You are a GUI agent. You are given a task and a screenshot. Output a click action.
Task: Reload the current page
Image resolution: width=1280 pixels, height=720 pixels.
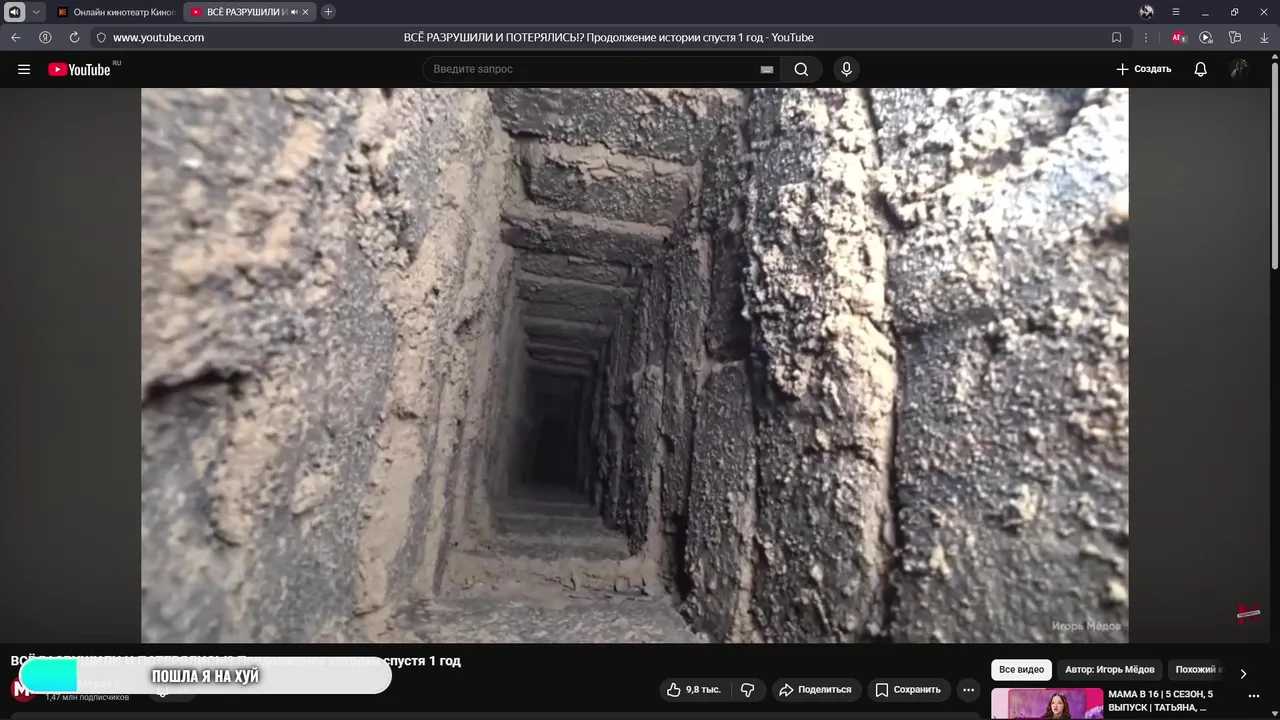click(74, 37)
